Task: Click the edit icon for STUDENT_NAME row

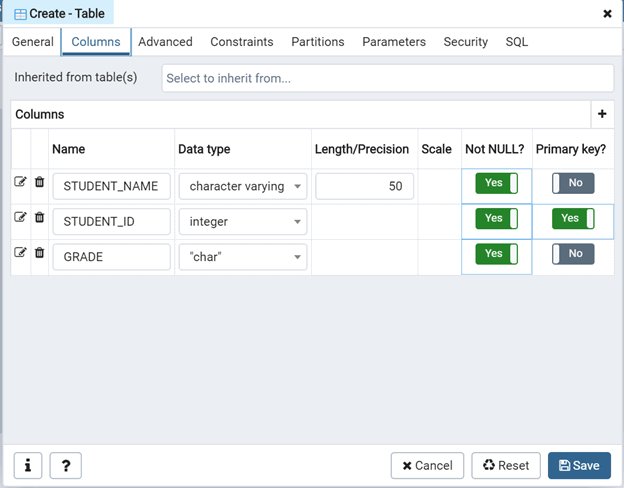Action: click(20, 182)
